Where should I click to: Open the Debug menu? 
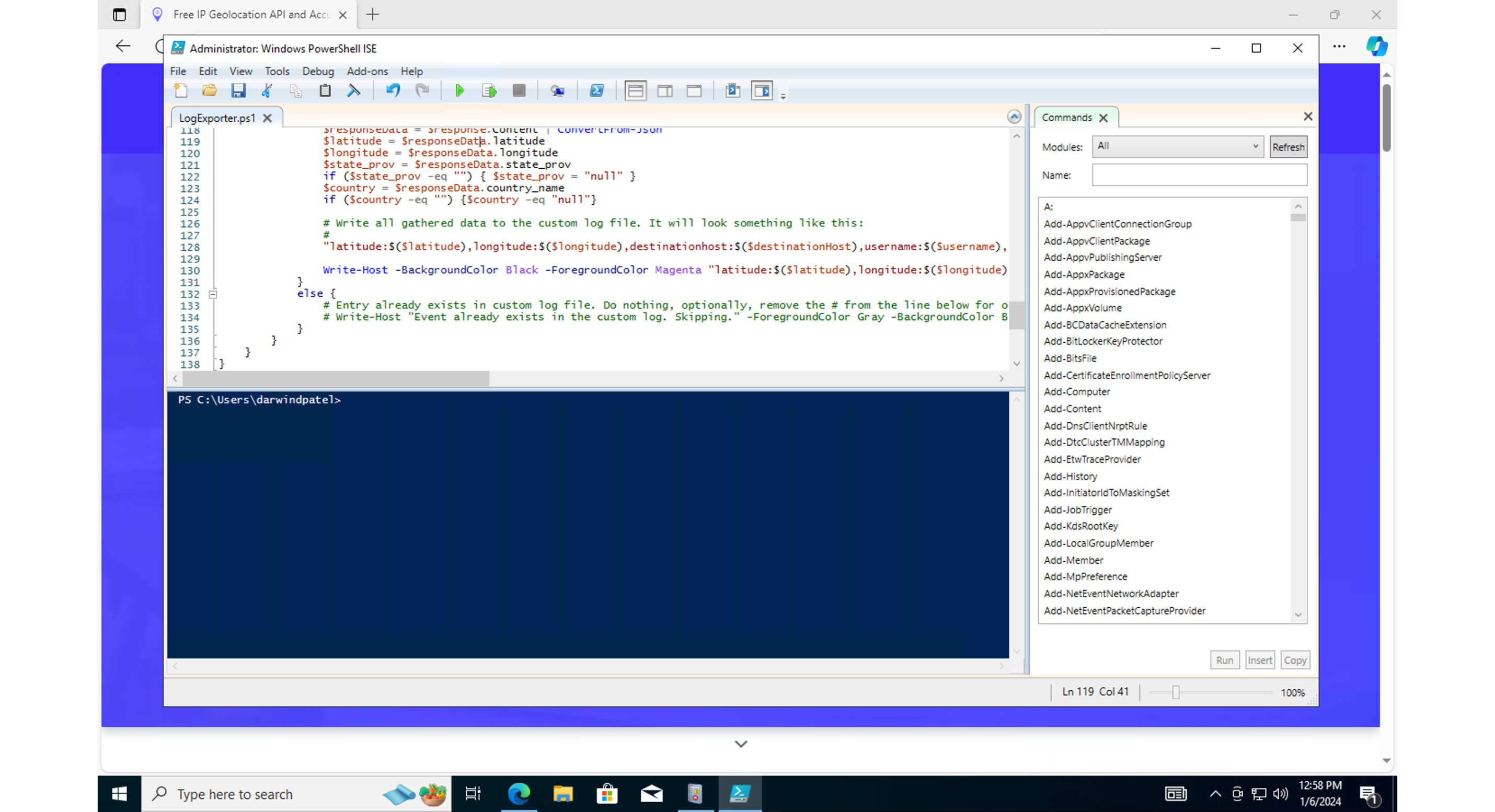317,72
